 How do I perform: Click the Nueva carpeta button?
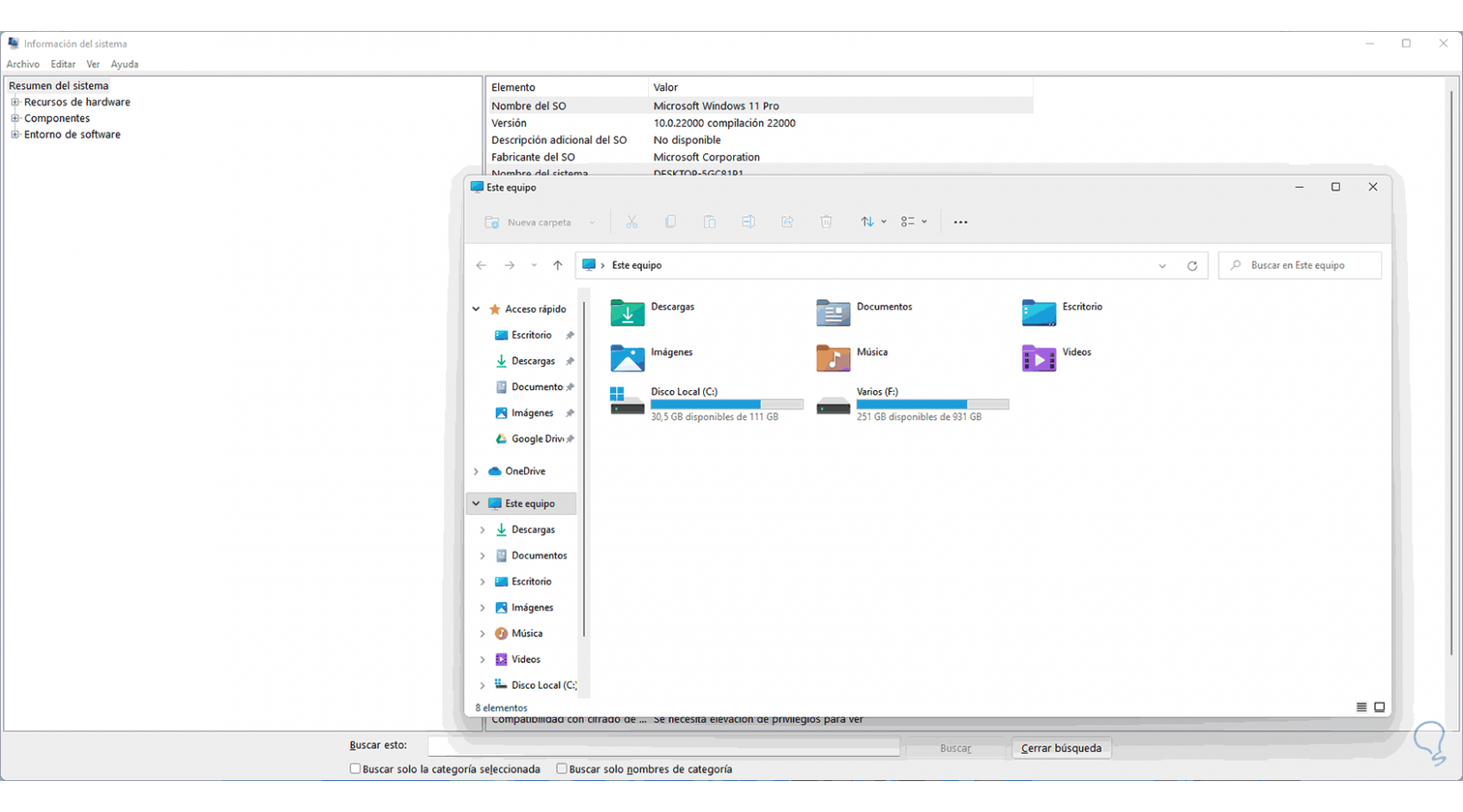[x=539, y=223]
